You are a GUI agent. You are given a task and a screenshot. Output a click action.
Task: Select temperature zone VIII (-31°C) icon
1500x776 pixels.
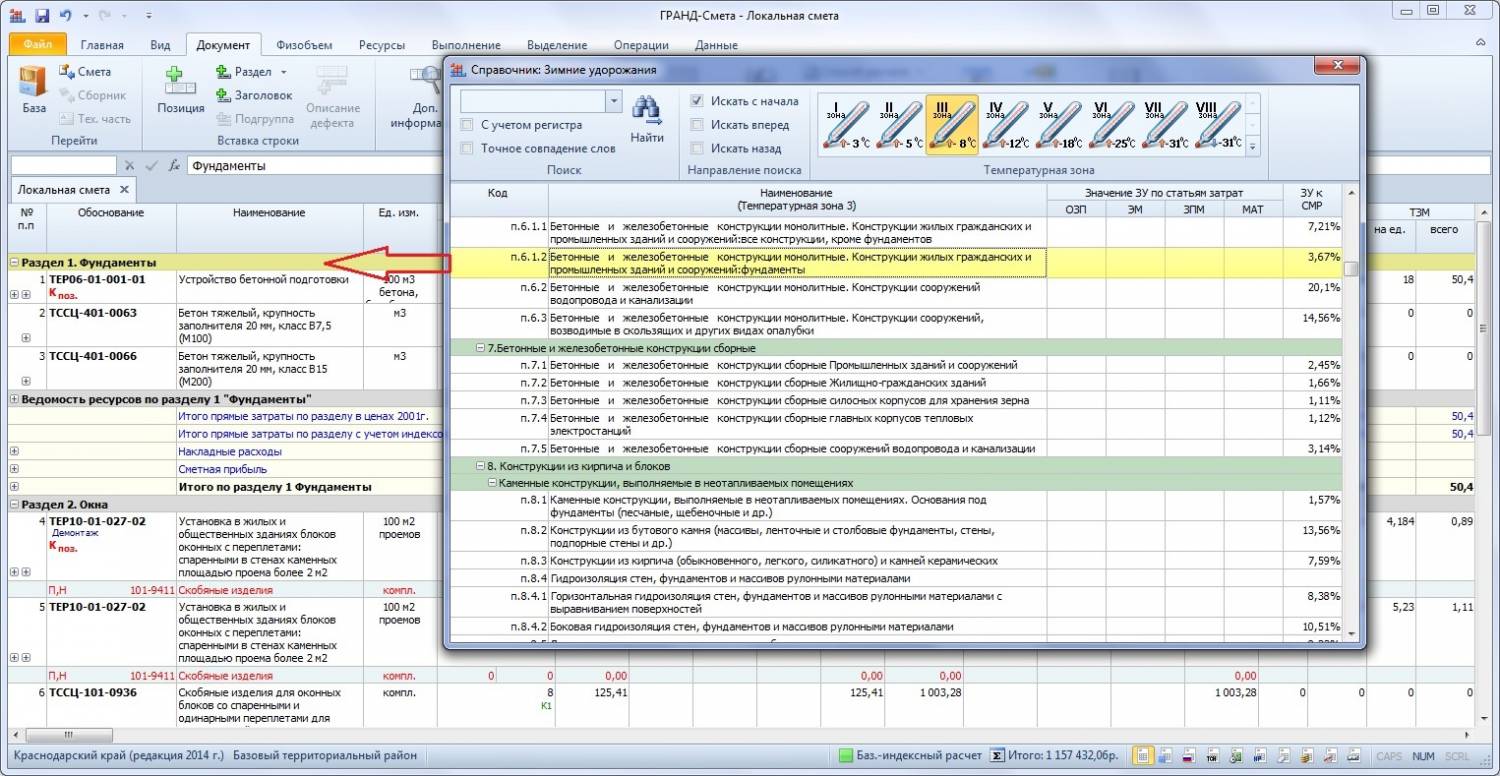click(1217, 125)
